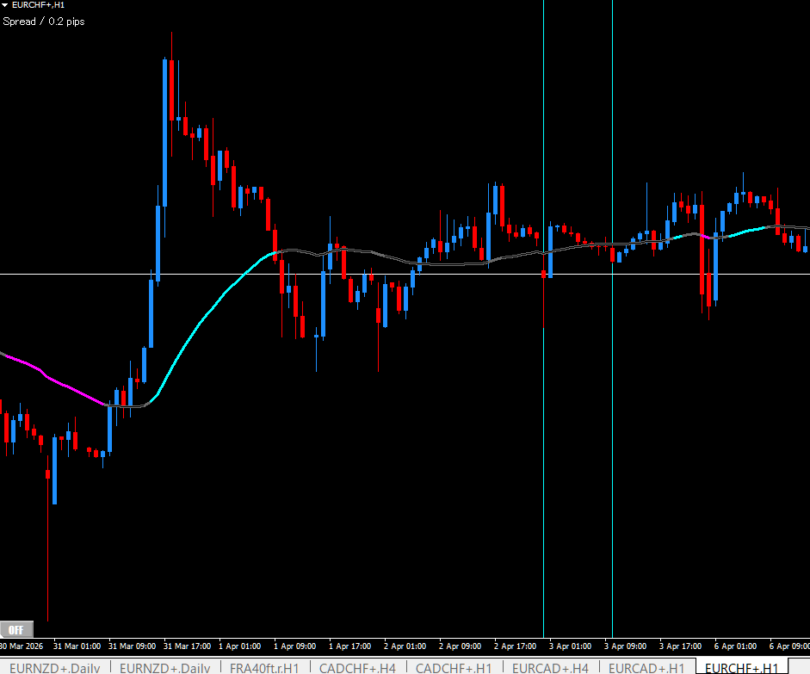This screenshot has width=810, height=674.
Task: Switch to the CADCHF+.H4 tab
Action: click(358, 667)
